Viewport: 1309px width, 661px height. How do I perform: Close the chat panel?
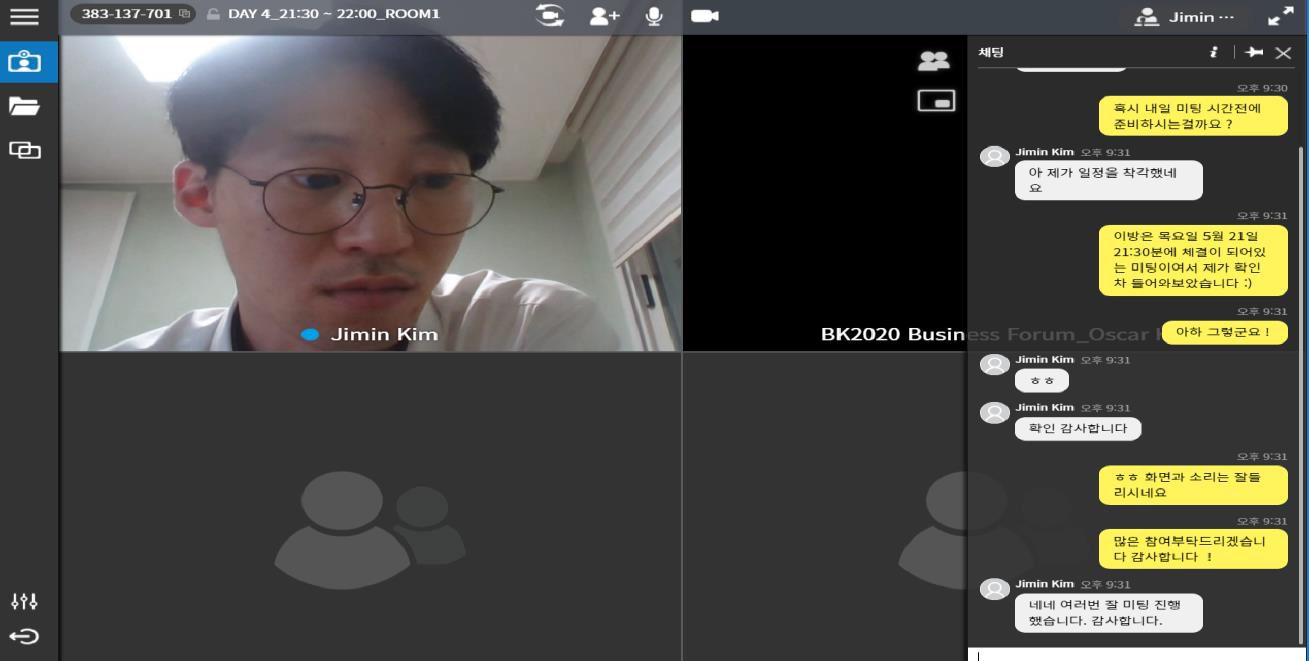click(x=1283, y=53)
